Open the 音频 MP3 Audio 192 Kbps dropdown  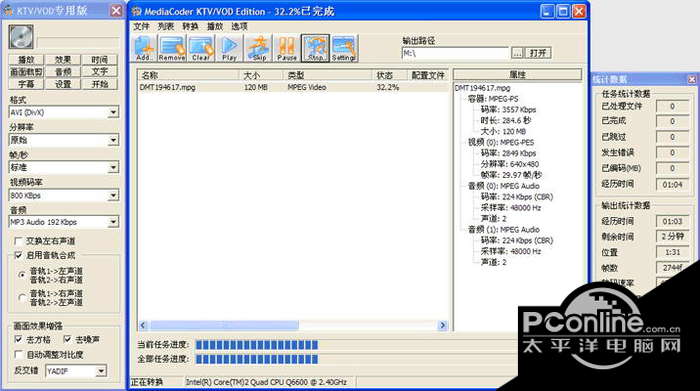coord(113,222)
